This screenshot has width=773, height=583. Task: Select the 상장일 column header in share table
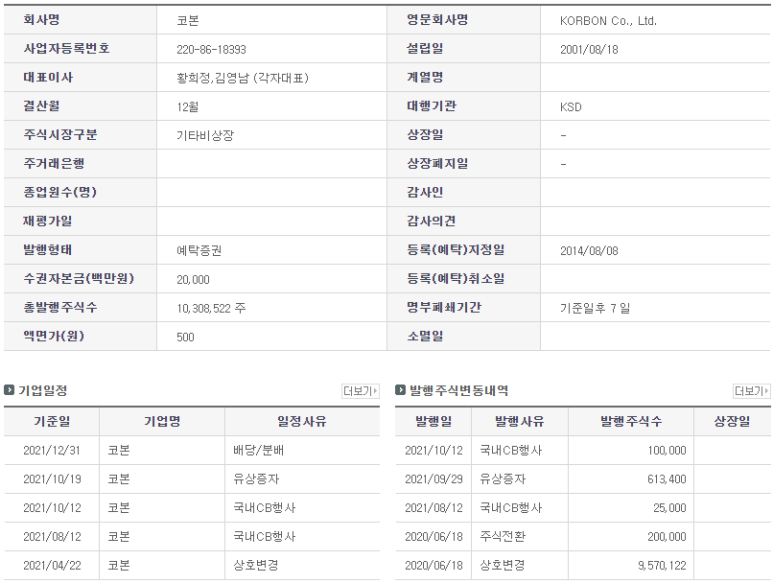pos(732,421)
